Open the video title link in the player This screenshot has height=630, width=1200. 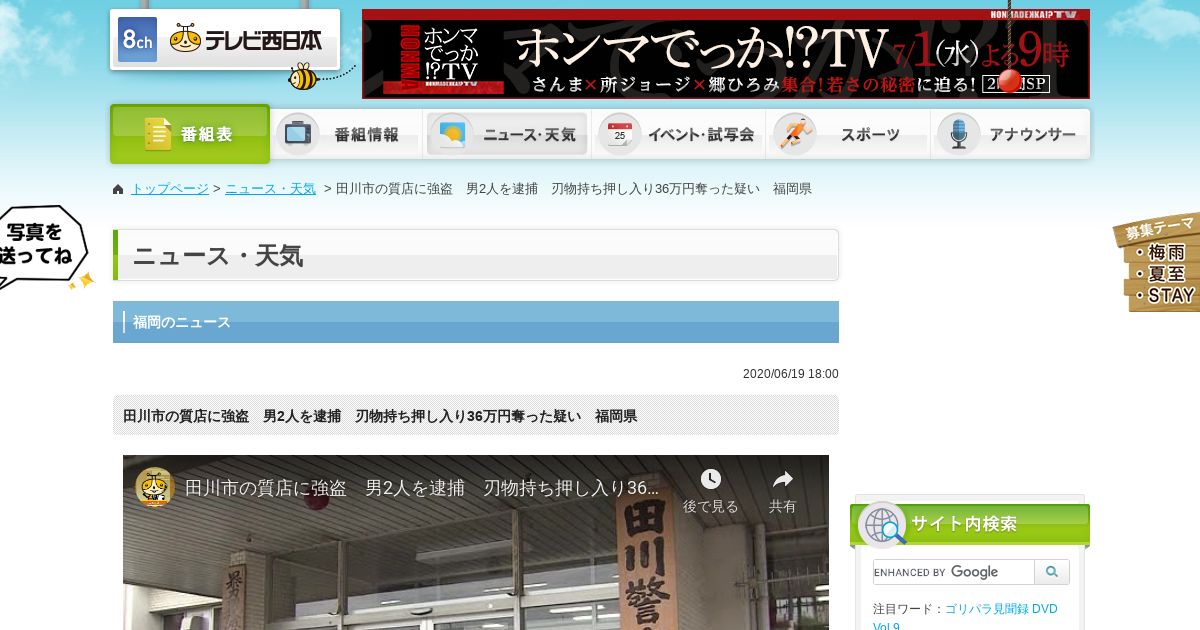pos(422,488)
